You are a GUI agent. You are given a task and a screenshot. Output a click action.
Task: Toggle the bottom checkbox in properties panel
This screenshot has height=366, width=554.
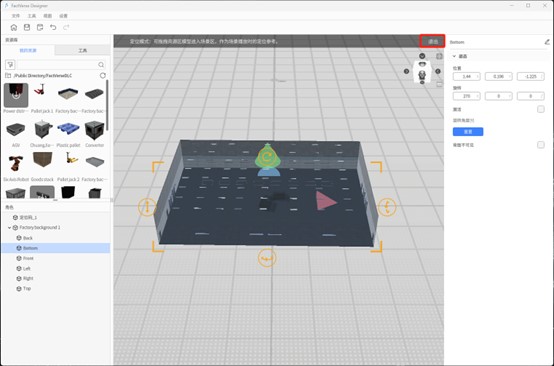click(541, 145)
